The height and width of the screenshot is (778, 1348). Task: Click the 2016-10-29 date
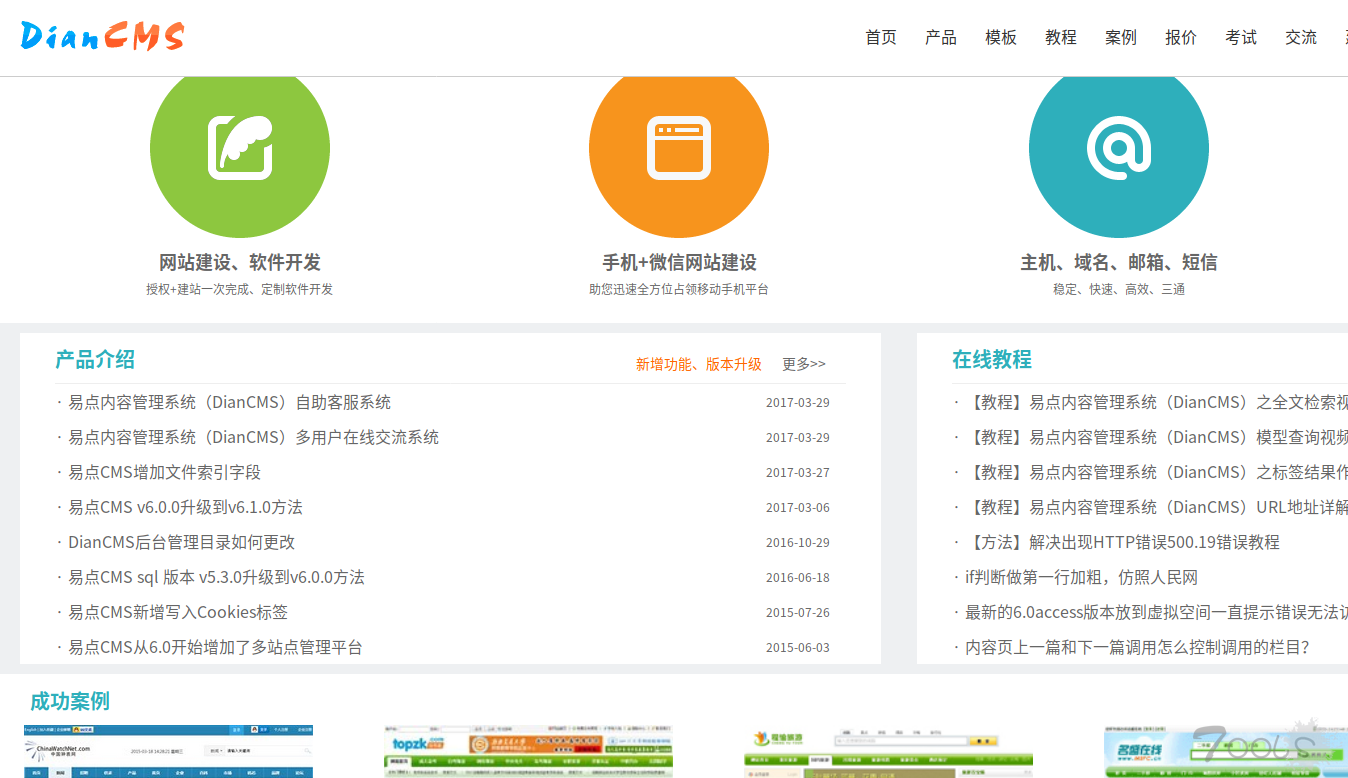[x=798, y=543]
